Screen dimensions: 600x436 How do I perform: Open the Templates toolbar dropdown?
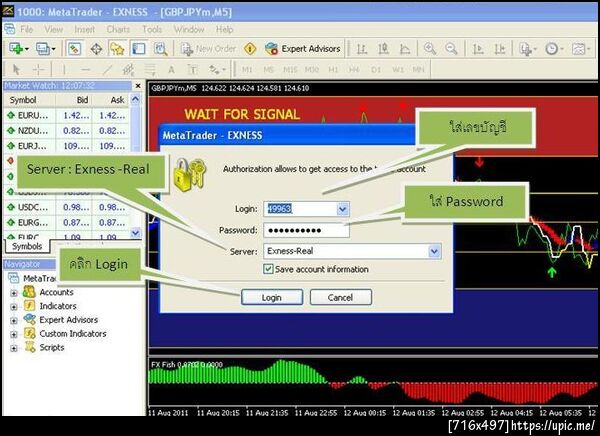(x=581, y=49)
